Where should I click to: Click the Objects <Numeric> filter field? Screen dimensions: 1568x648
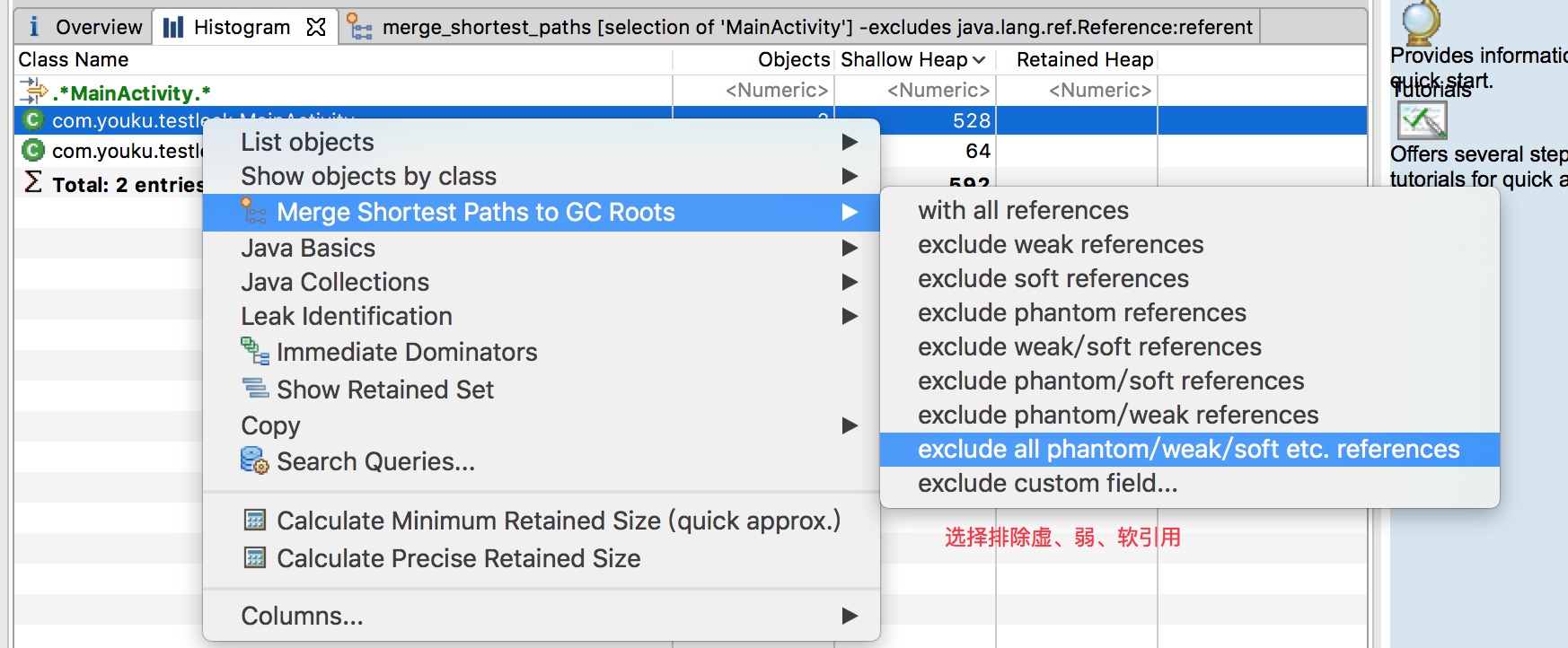point(753,91)
